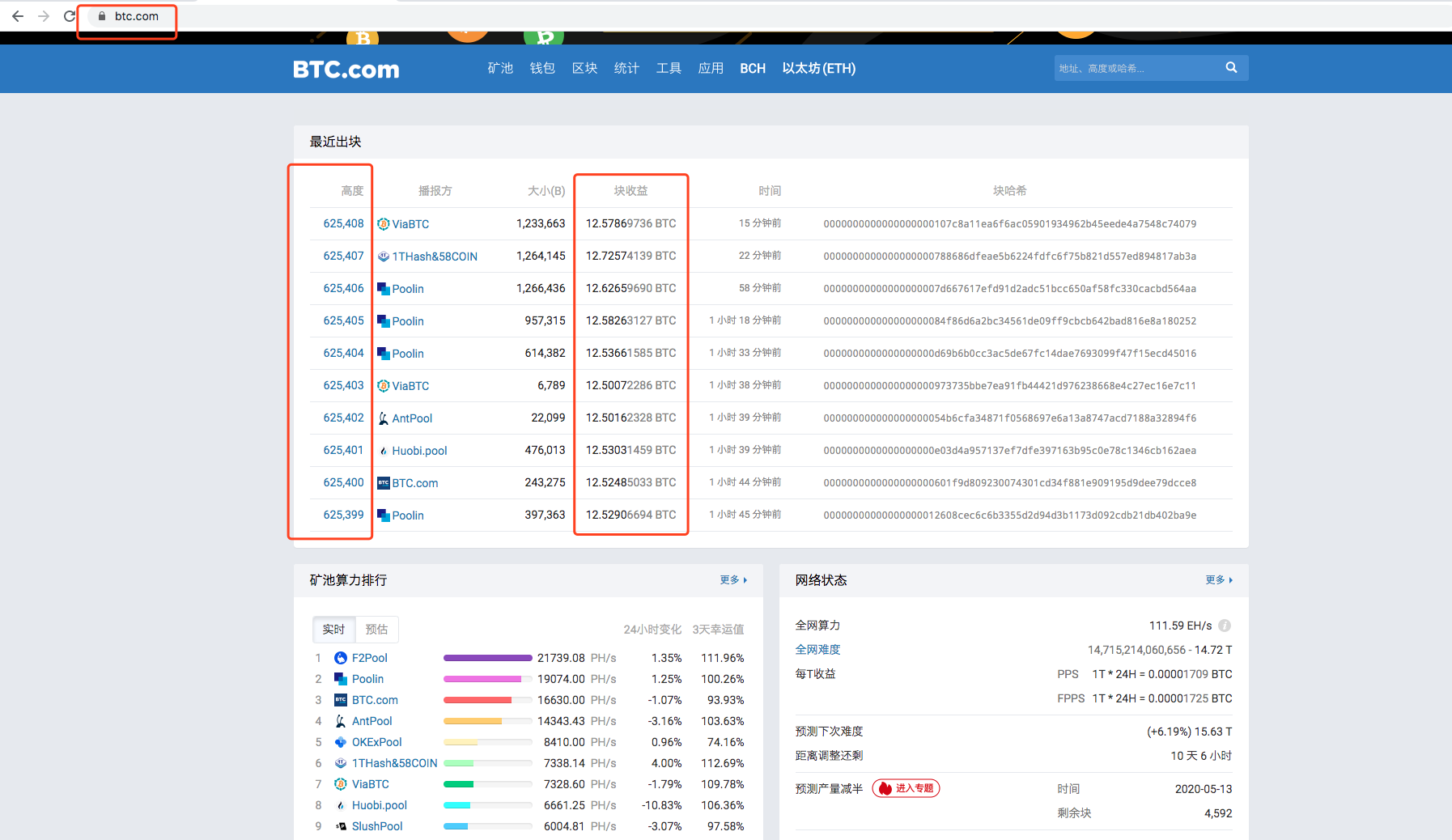The image size is (1452, 840).
Task: Click Poolin icon in block 625,406 row
Action: [x=384, y=289]
